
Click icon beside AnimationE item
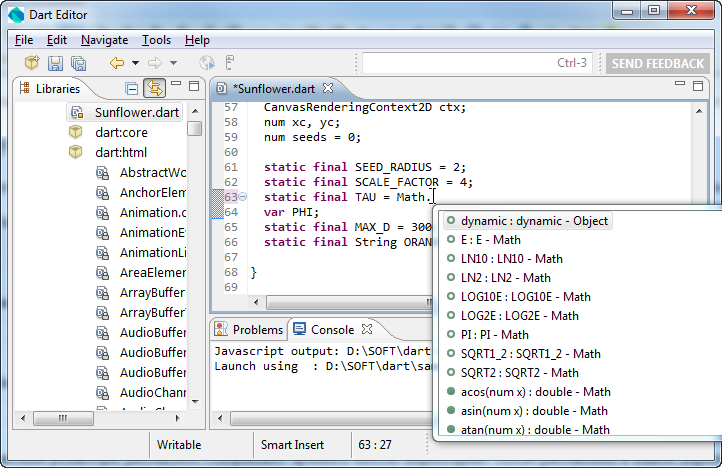click(x=102, y=233)
